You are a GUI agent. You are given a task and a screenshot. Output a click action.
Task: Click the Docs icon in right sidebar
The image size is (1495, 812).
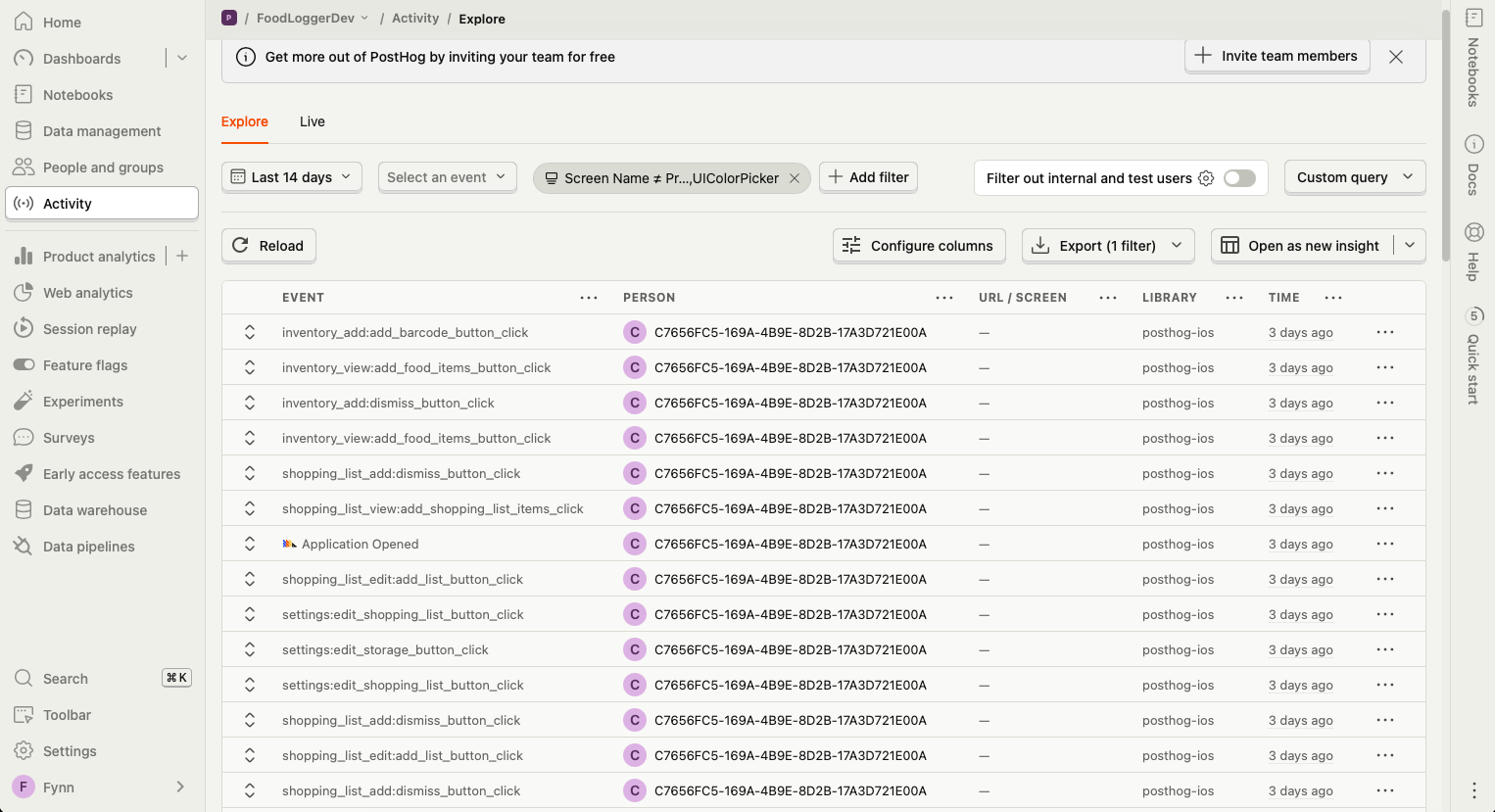(1473, 145)
